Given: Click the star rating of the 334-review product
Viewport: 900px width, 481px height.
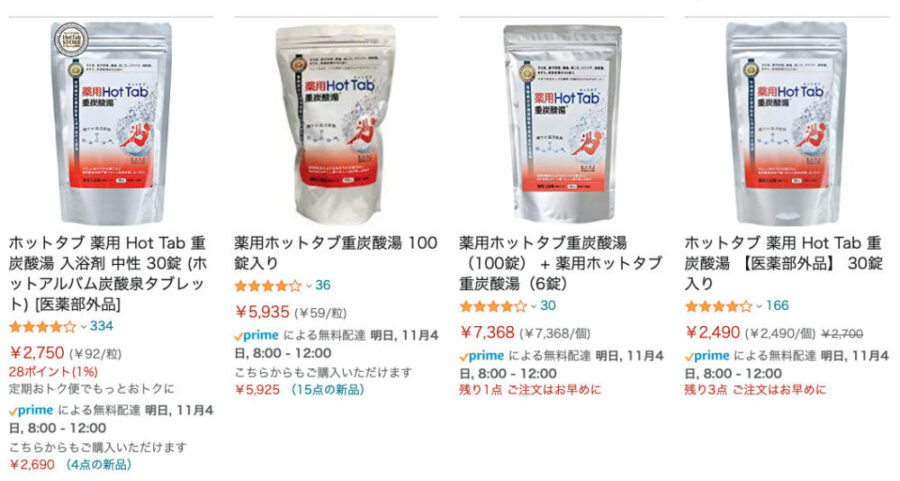Looking at the screenshot, I should tap(42, 327).
